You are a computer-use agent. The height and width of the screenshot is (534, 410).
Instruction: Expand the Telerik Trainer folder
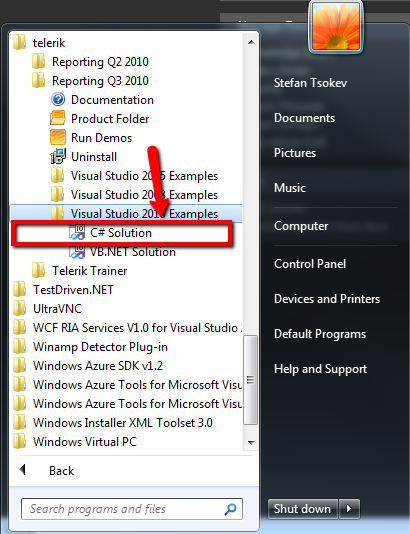pos(79,271)
